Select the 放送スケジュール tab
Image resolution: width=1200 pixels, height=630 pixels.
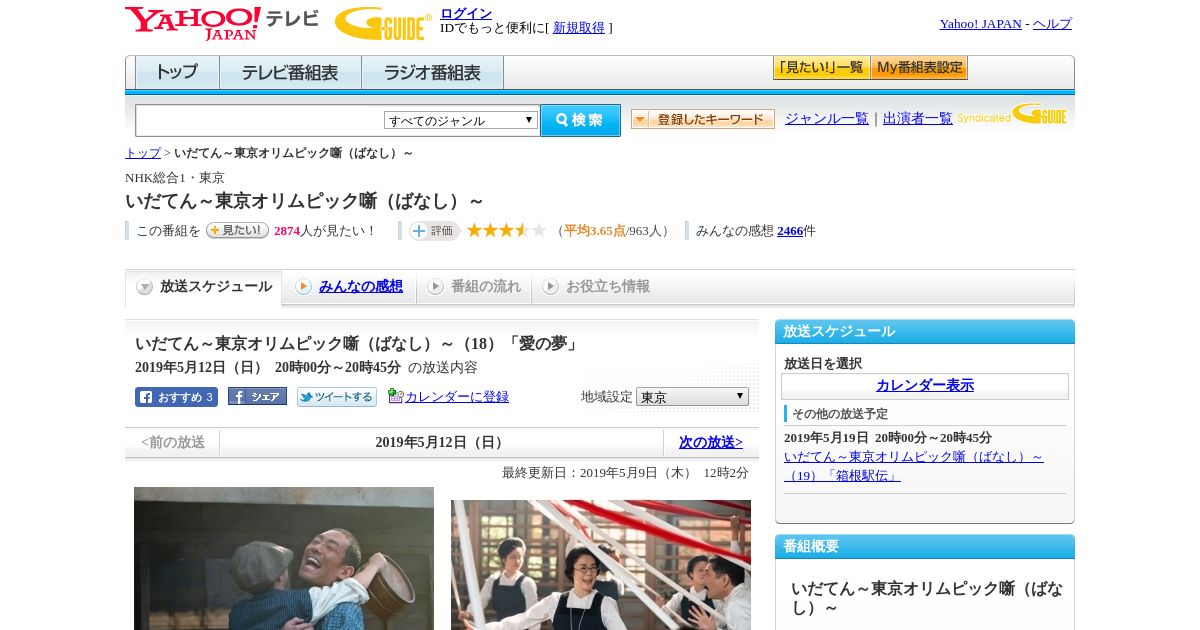(x=204, y=287)
